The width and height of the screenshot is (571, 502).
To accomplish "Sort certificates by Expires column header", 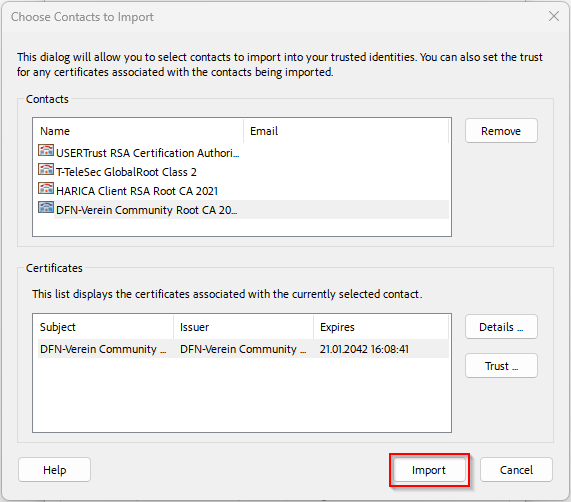I will coord(381,327).
